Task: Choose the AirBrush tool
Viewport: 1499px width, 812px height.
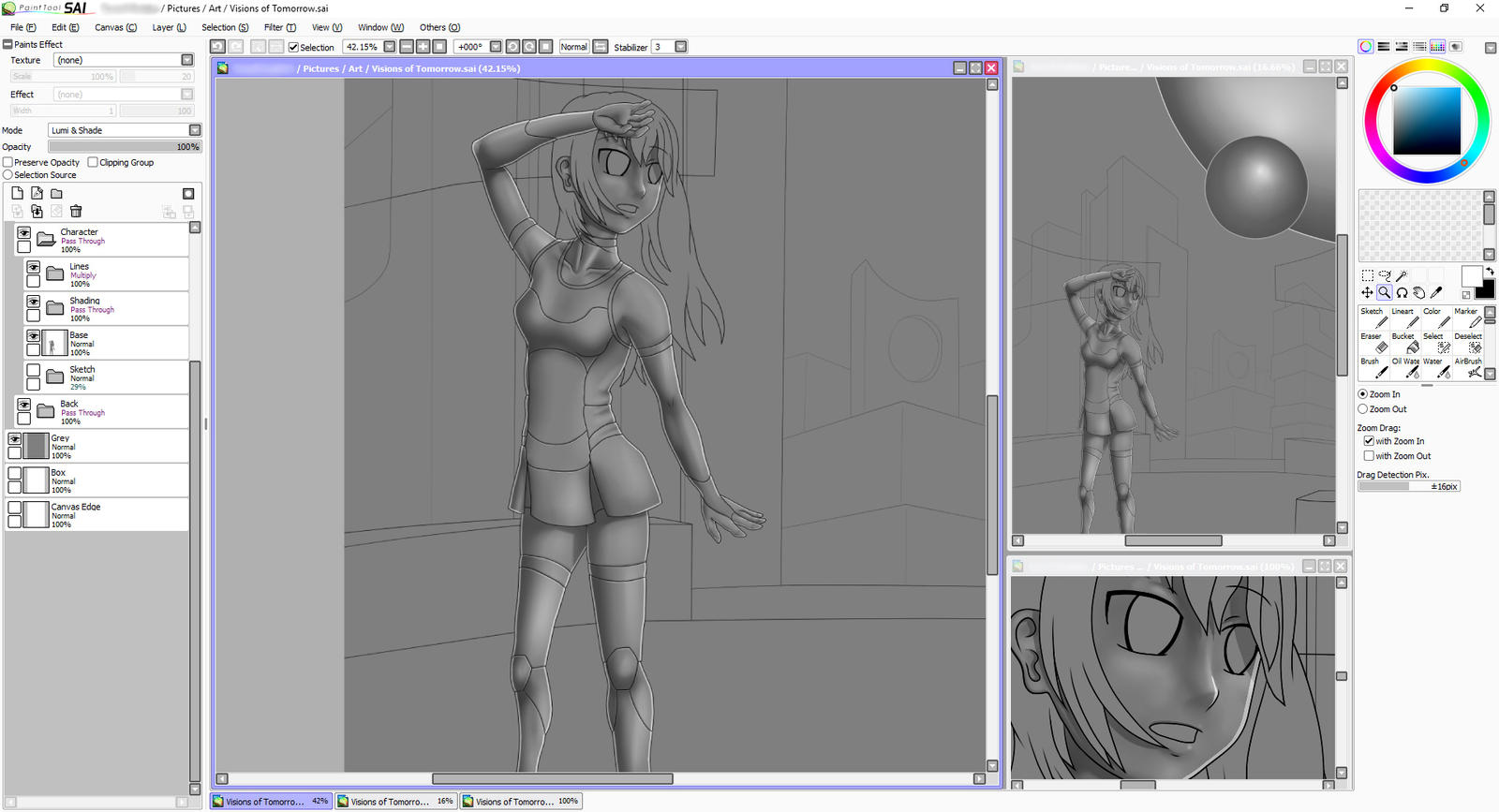Action: click(1467, 368)
